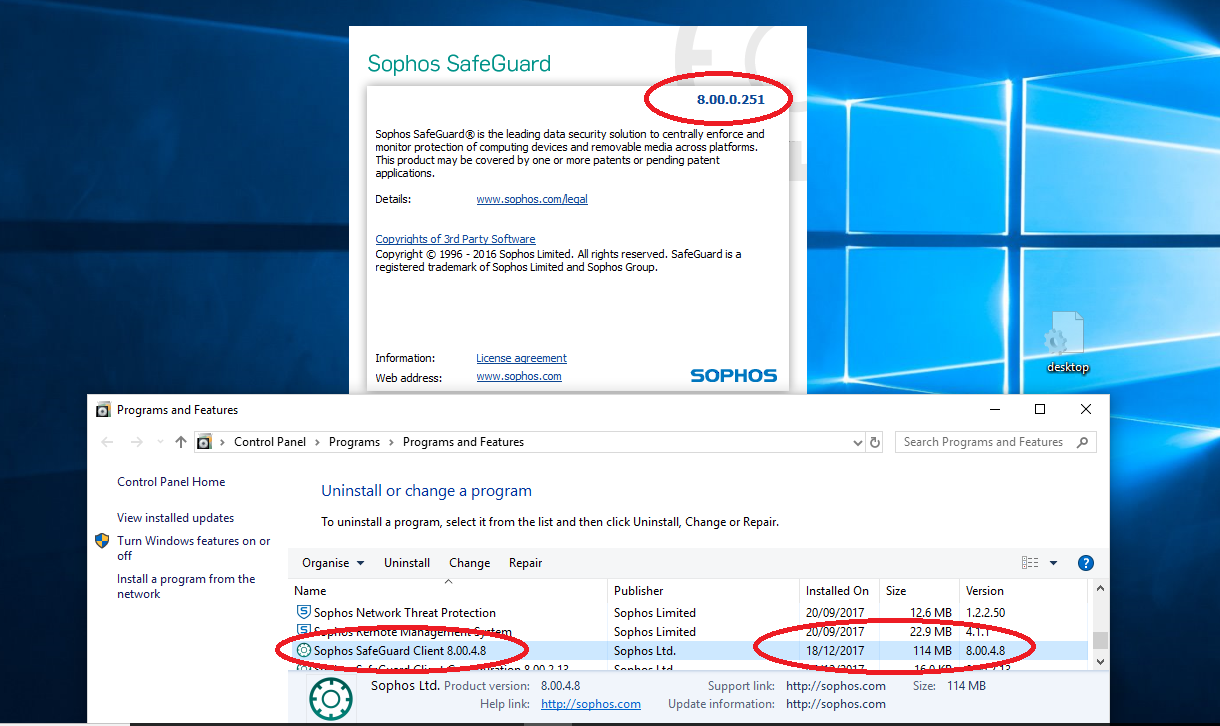Screen dimensions: 1220x726
Task: Click large Sophos SafeGuard details pane icon
Action: [331, 697]
